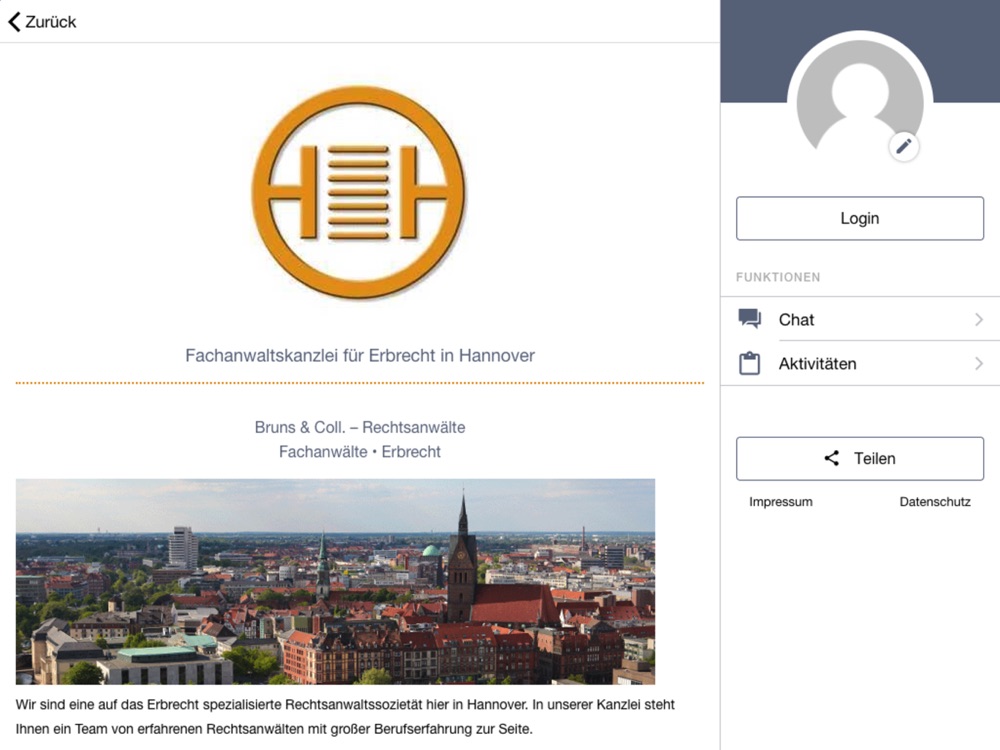Tap the Zurück label text
The height and width of the screenshot is (750, 1000).
click(50, 21)
